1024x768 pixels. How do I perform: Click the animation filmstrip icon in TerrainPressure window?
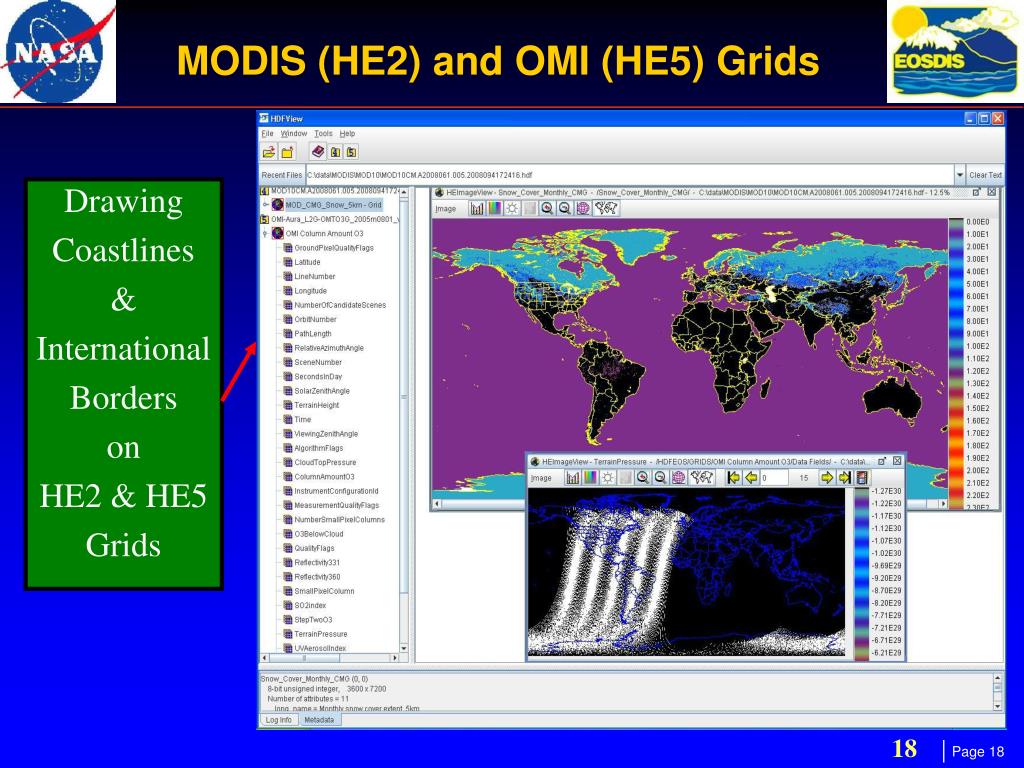click(862, 478)
